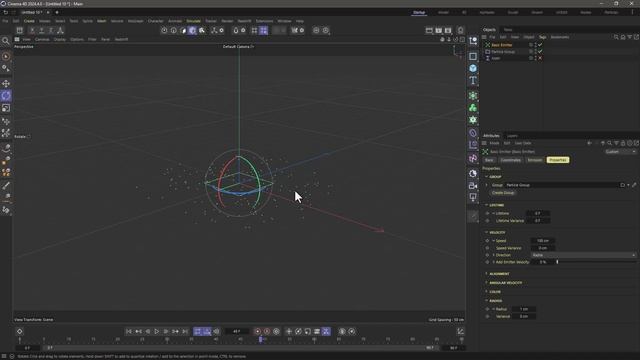The width and height of the screenshot is (640, 360).
Task: Open the Simulate menu
Action: 193,21
